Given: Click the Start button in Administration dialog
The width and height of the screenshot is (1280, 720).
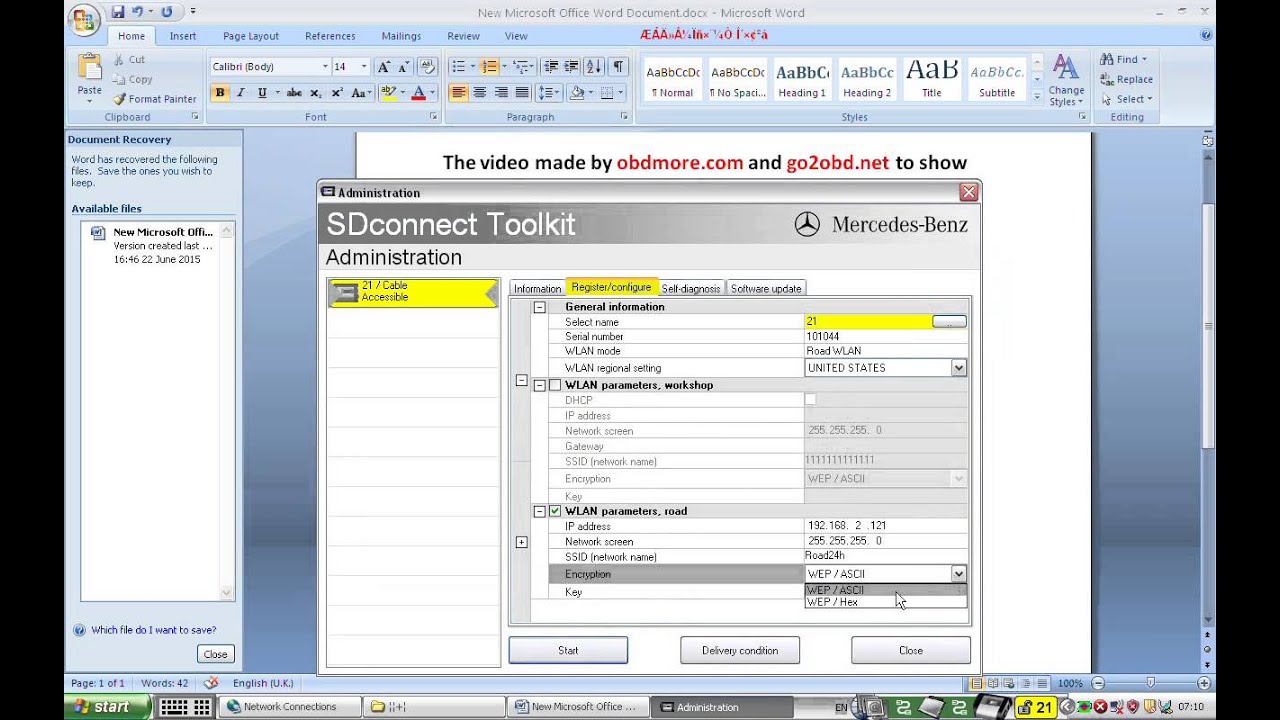Looking at the screenshot, I should click(x=568, y=650).
